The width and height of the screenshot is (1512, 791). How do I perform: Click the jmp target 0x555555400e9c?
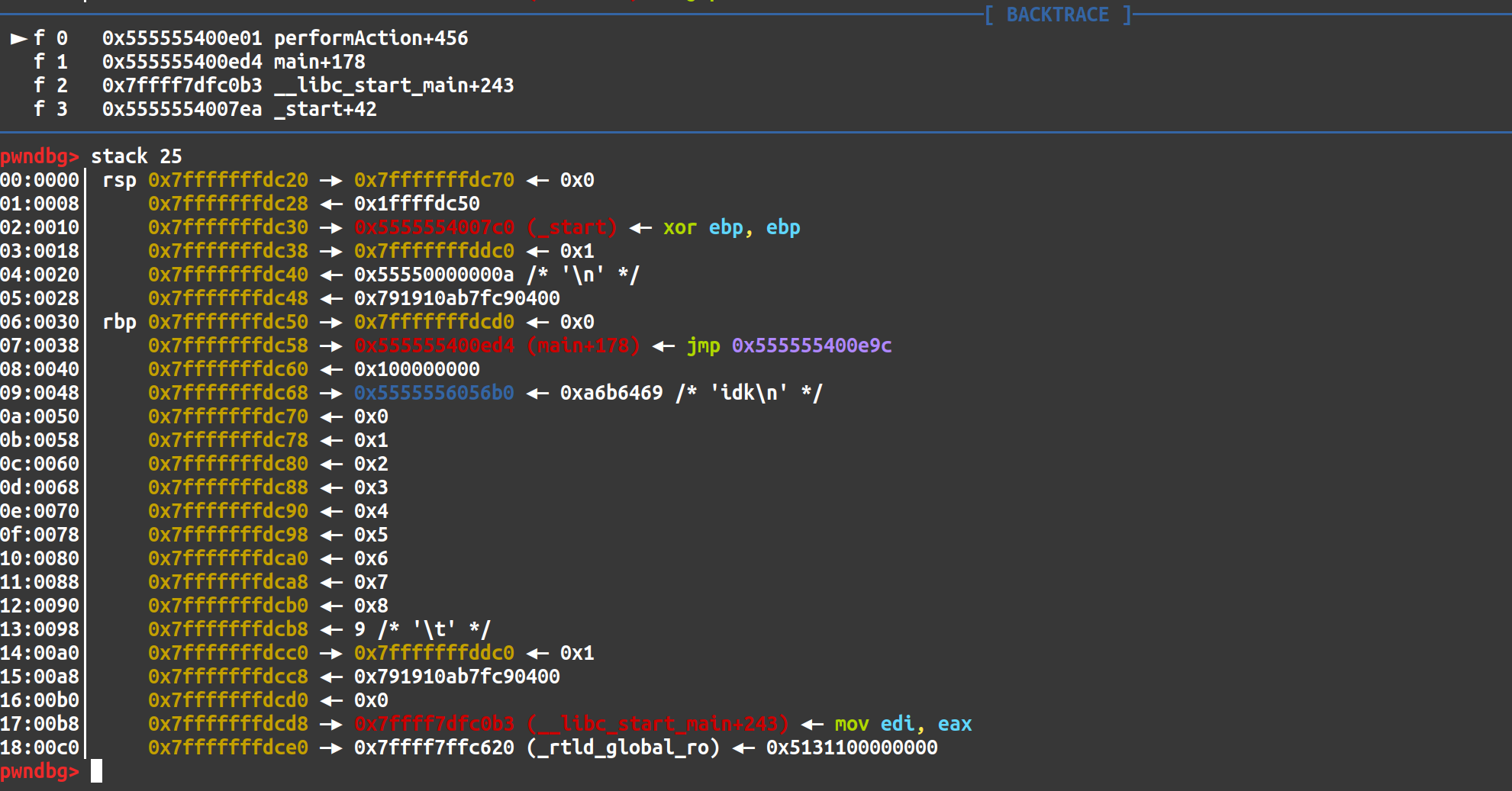(x=811, y=346)
